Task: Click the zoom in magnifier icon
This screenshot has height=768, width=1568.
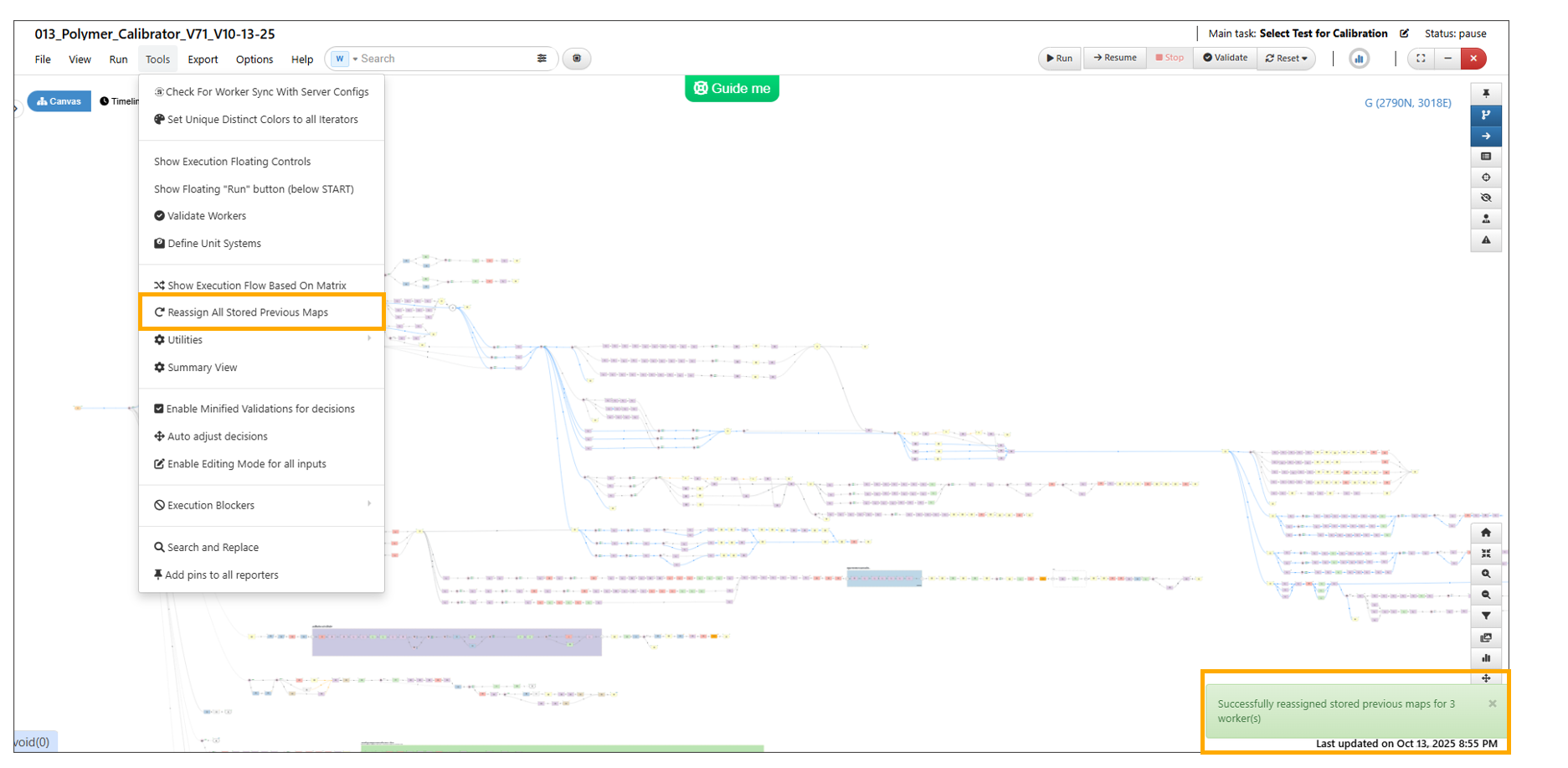Action: [1485, 575]
